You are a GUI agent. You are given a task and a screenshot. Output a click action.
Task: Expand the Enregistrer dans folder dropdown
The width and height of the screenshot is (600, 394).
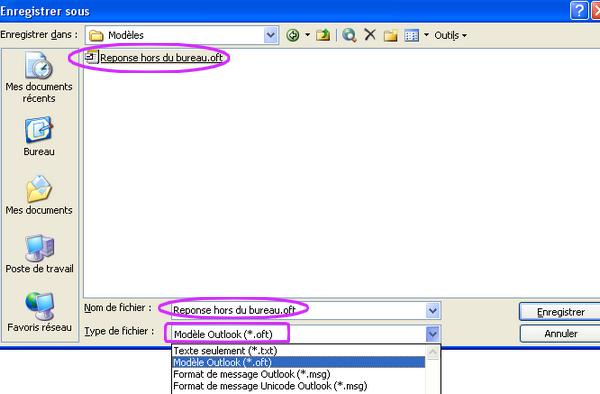270,35
